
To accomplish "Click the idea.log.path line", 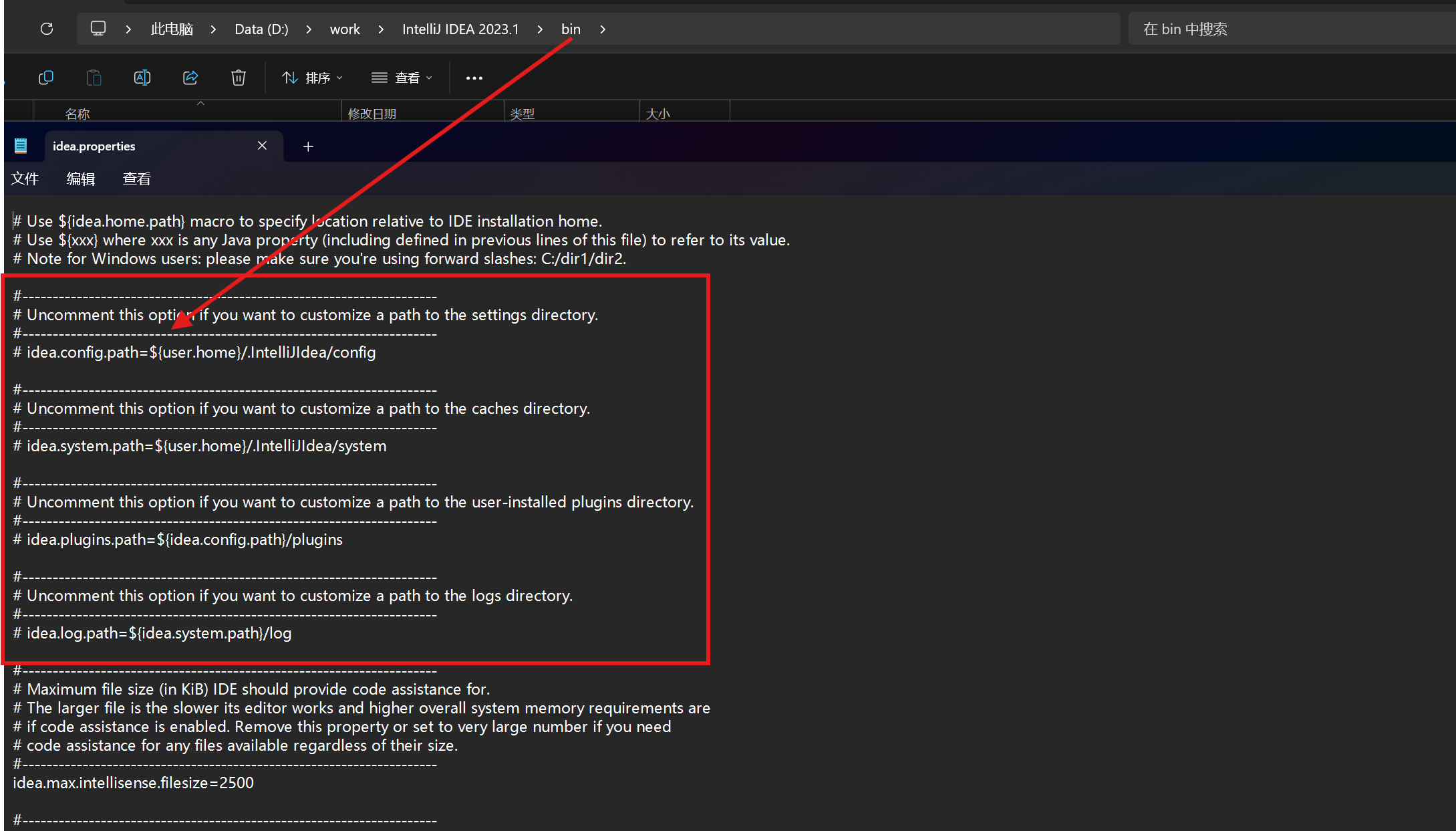I will point(152,633).
